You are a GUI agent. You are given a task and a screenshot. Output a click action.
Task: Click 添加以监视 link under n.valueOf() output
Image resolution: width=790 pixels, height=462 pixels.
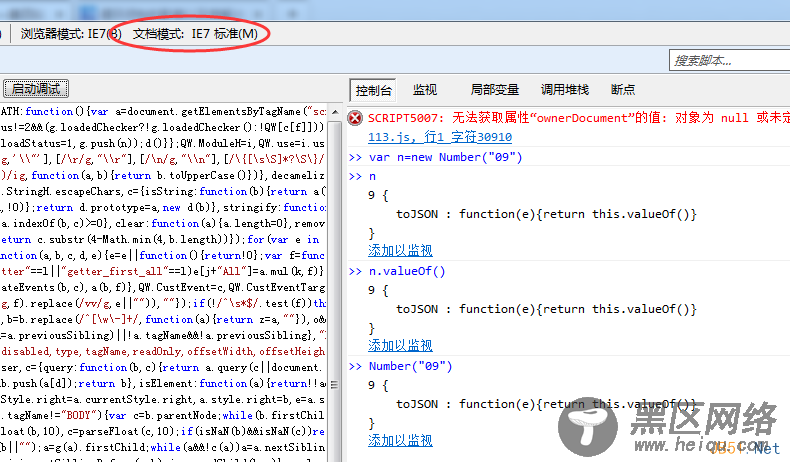[400, 346]
